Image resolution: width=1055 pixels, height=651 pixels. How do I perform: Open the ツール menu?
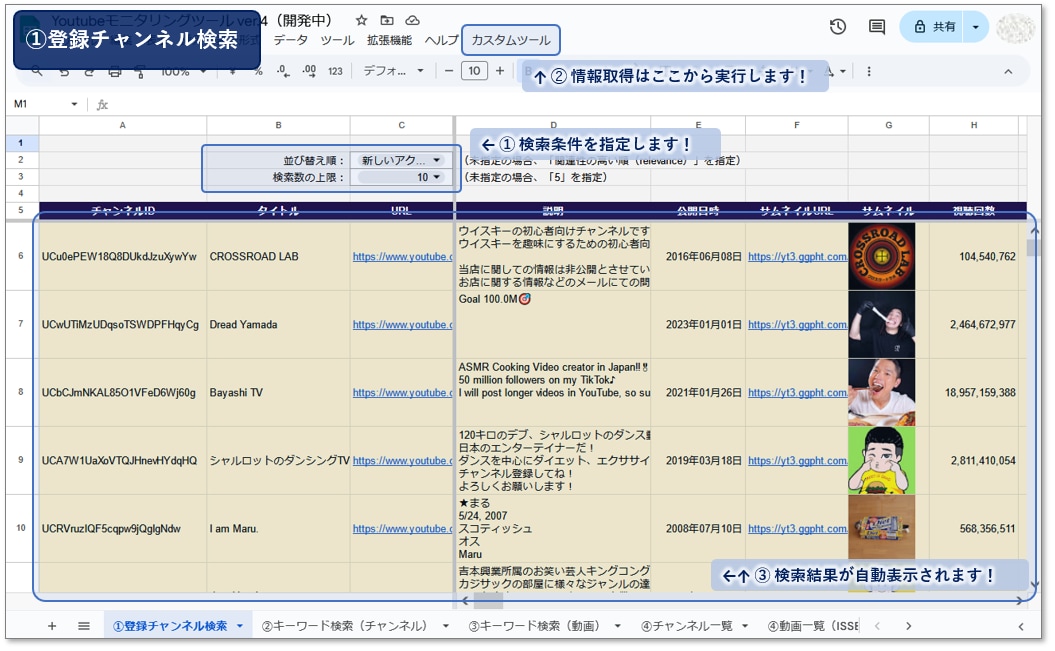(x=337, y=40)
